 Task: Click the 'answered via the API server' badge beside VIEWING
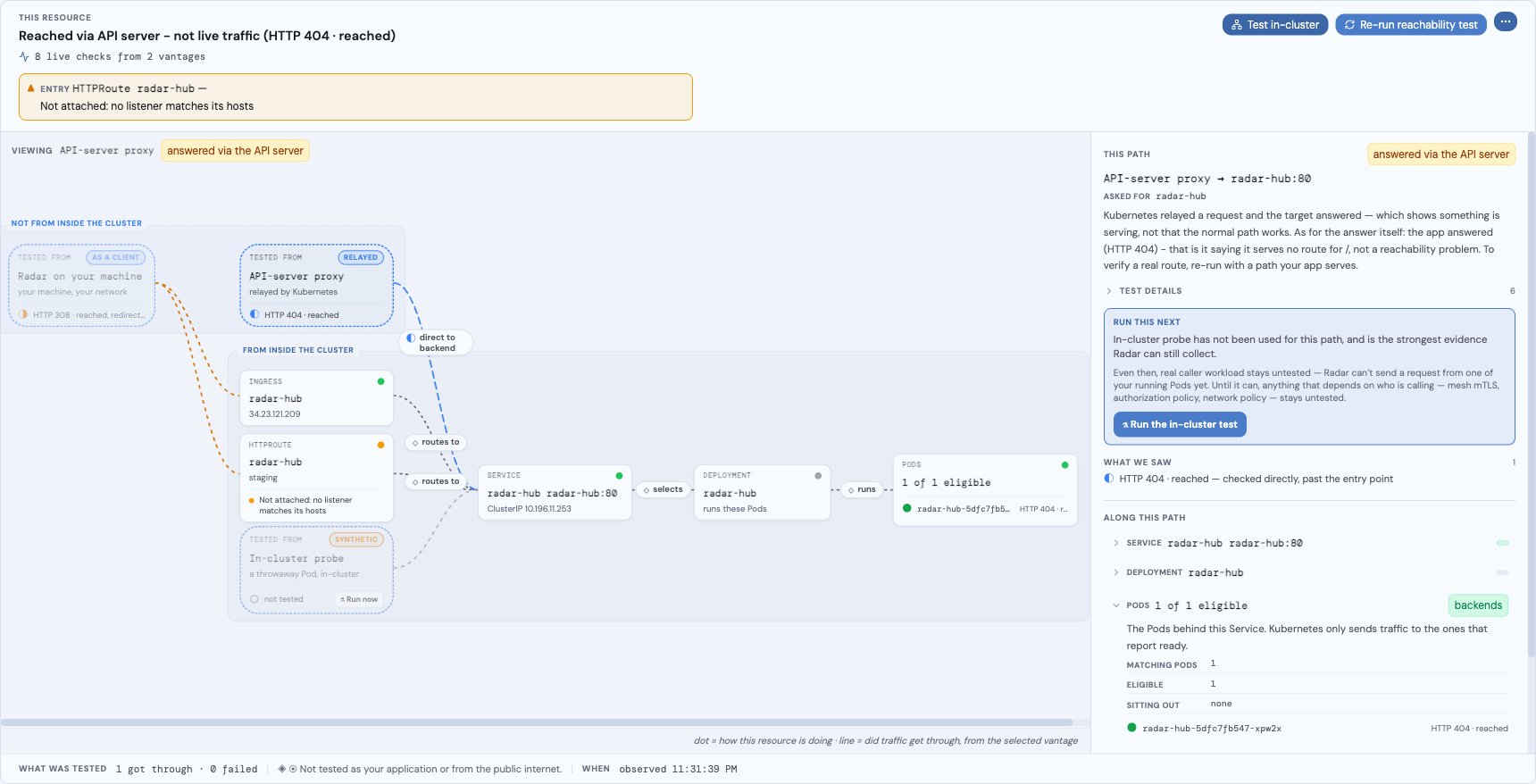[x=235, y=151]
